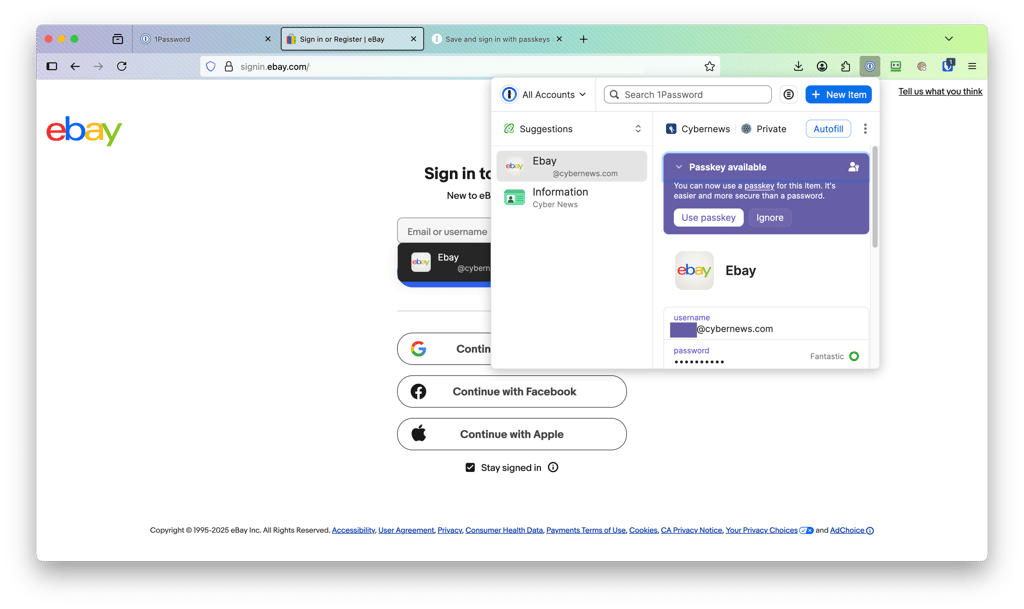Open the User Agreement footer link
Screen dimensions: 1024x609
pyautogui.click(x=406, y=530)
